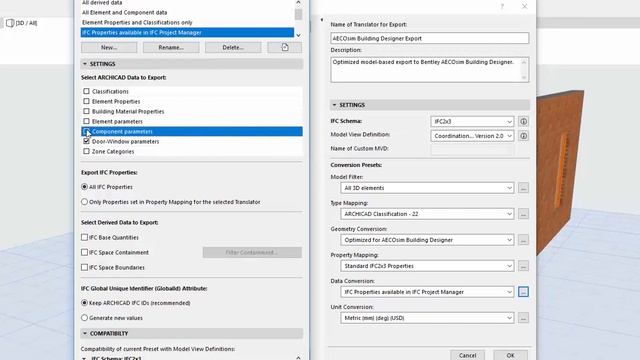Click preset list scrollbar down arrow
The width and height of the screenshot is (640, 360).
[298, 35]
